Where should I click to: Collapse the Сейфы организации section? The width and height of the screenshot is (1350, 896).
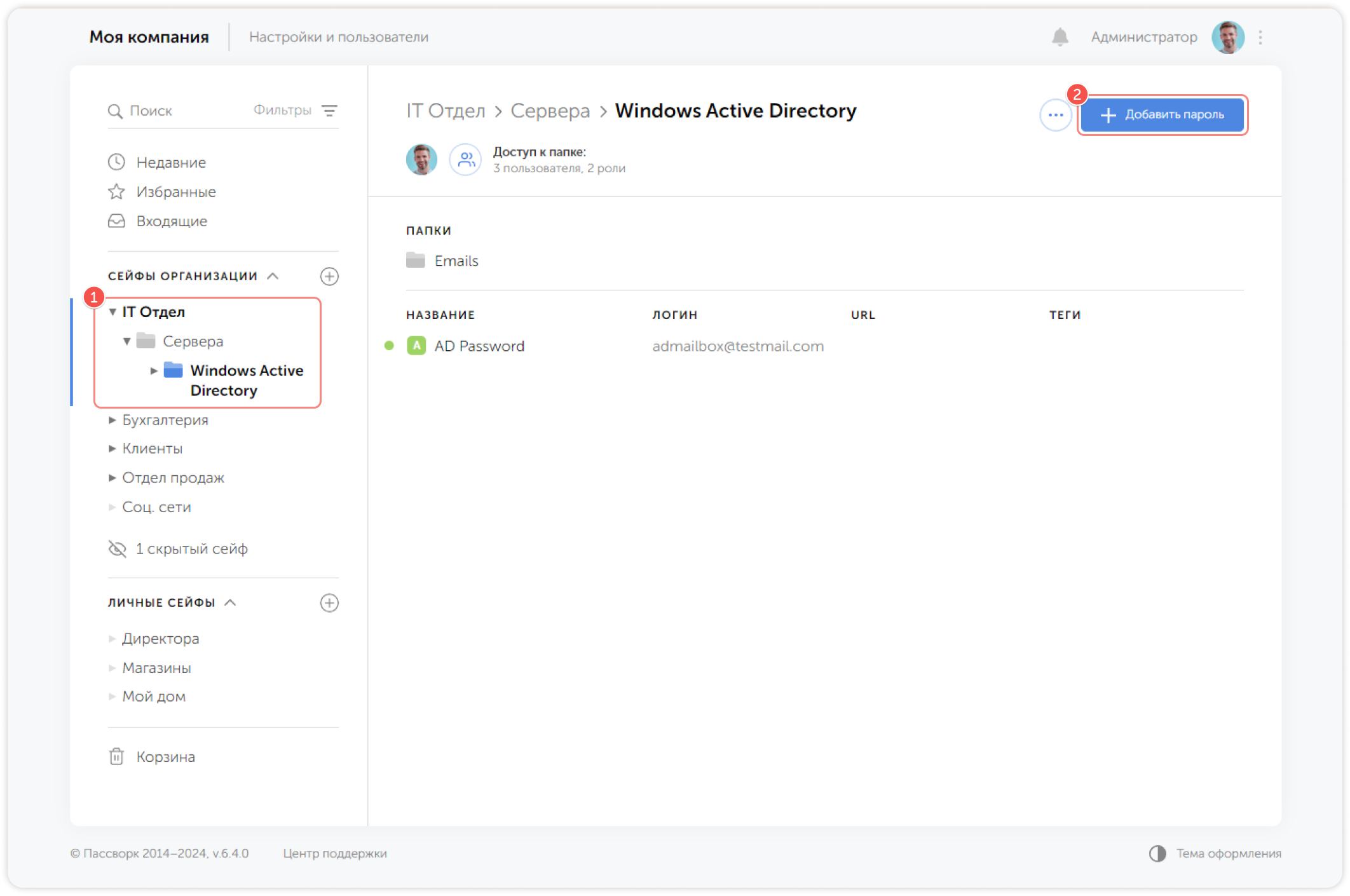point(273,276)
